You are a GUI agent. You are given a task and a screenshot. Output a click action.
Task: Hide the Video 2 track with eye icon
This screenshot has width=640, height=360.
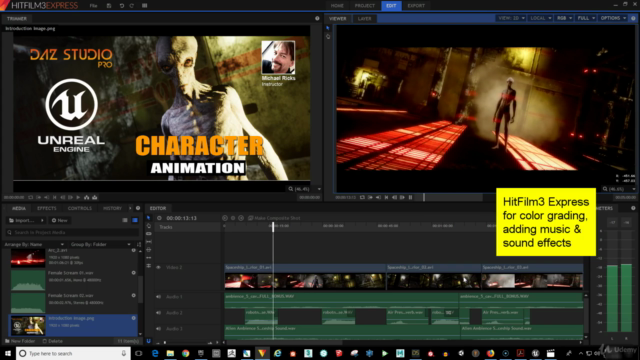coord(158,267)
